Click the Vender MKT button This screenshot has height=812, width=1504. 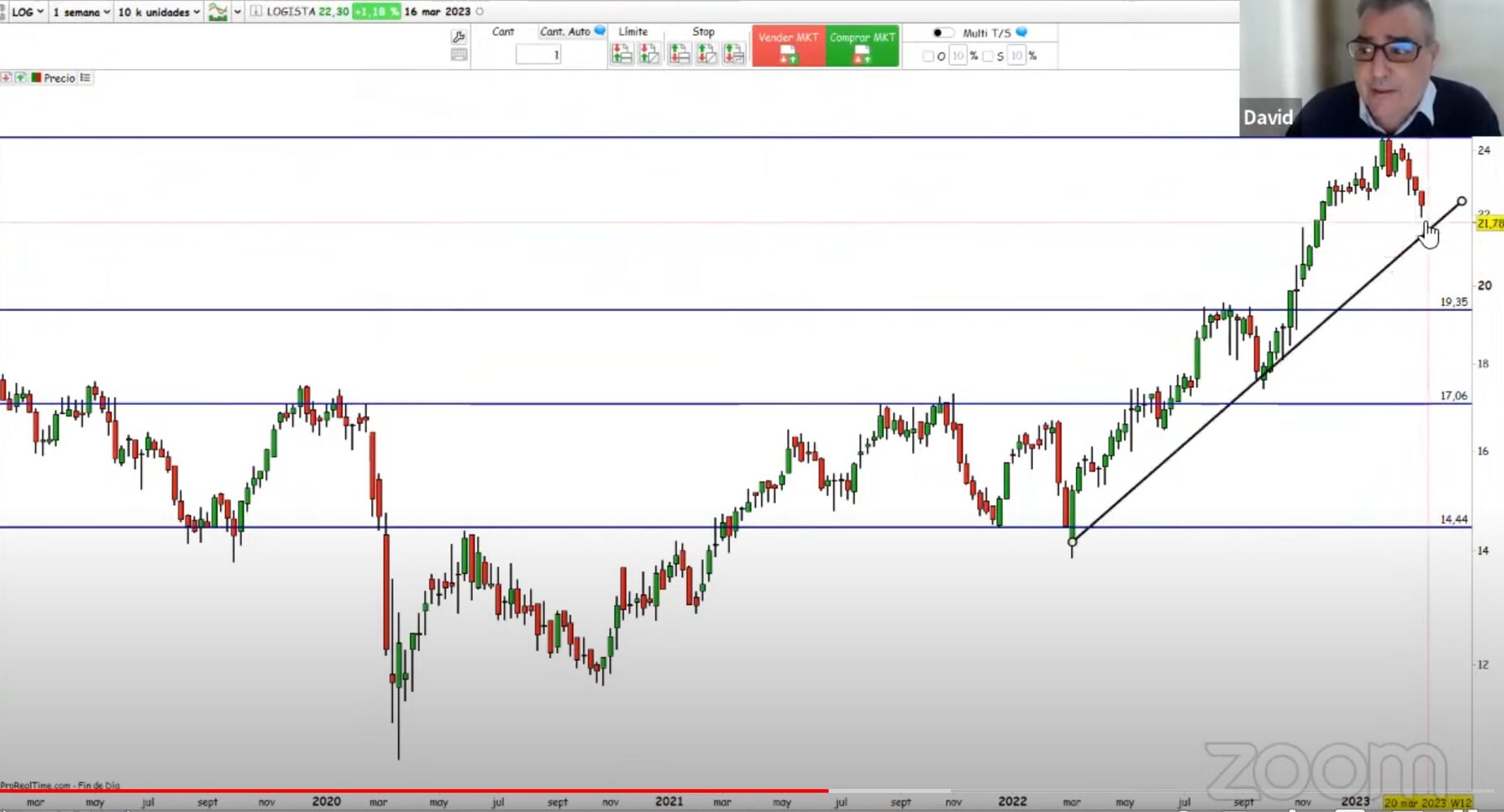point(789,45)
